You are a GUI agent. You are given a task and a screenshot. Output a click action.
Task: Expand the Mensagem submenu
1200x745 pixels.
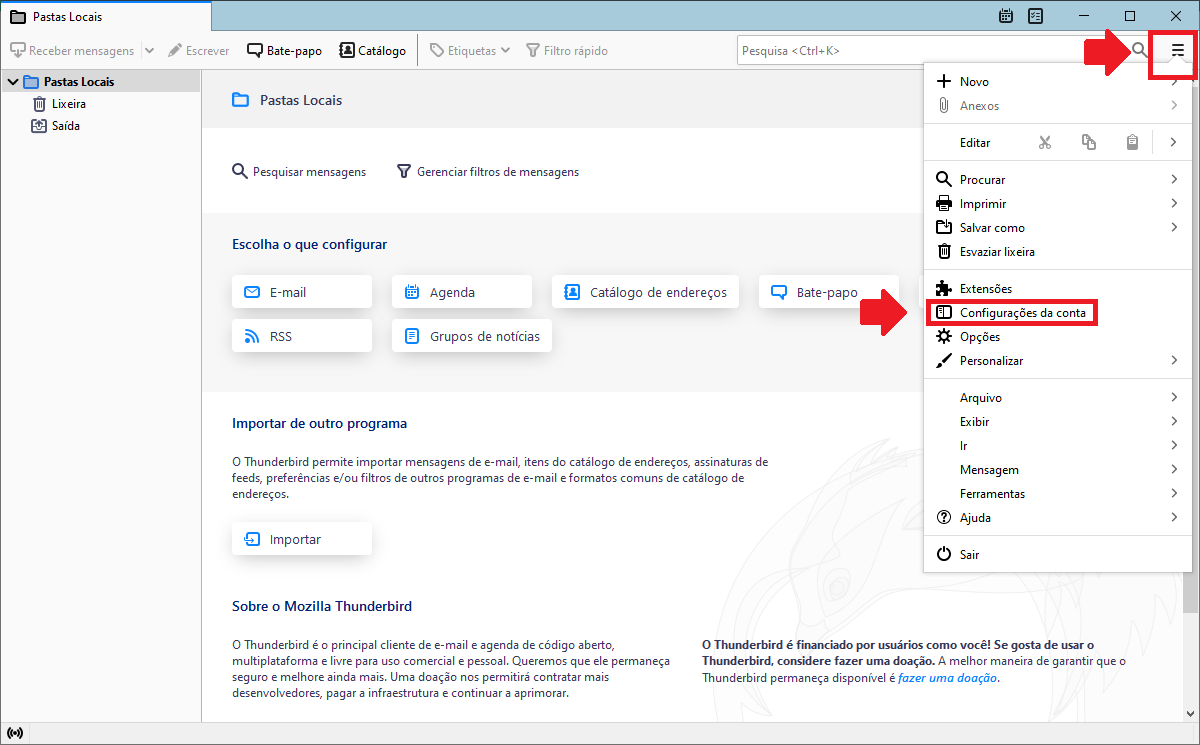(1059, 470)
